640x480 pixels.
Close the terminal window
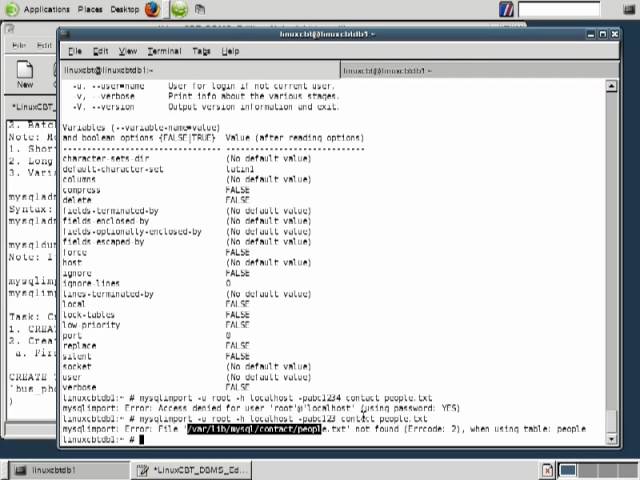pyautogui.click(x=614, y=34)
